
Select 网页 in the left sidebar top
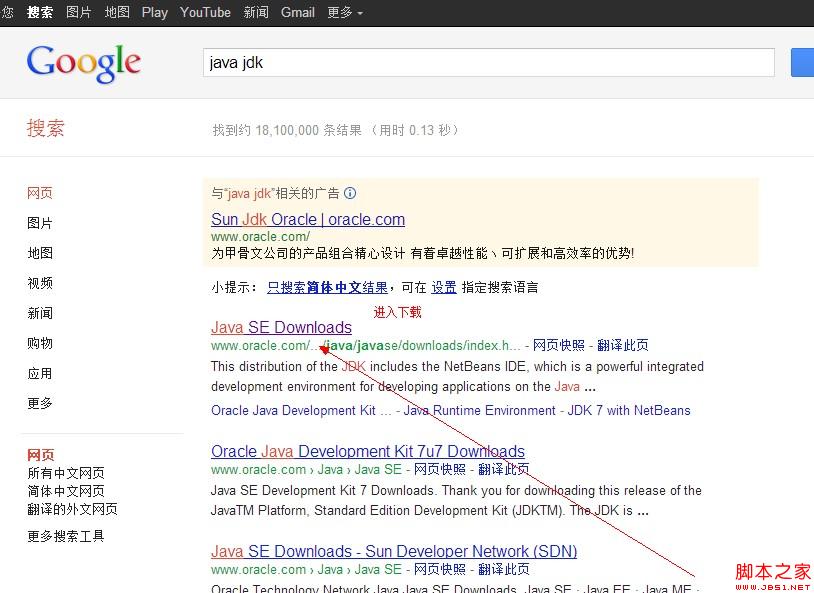40,193
